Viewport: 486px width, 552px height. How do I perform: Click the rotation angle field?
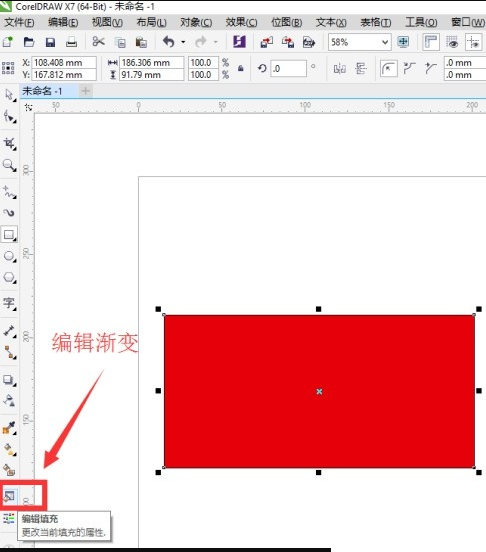click(289, 68)
